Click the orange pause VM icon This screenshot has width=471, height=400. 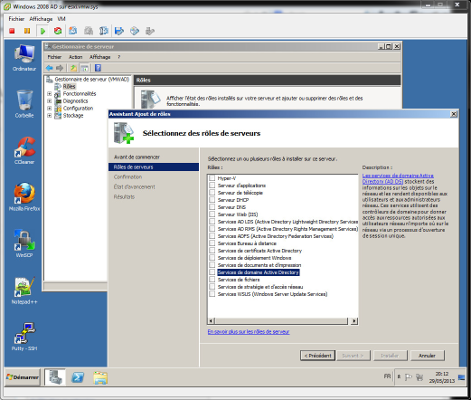click(x=27, y=31)
